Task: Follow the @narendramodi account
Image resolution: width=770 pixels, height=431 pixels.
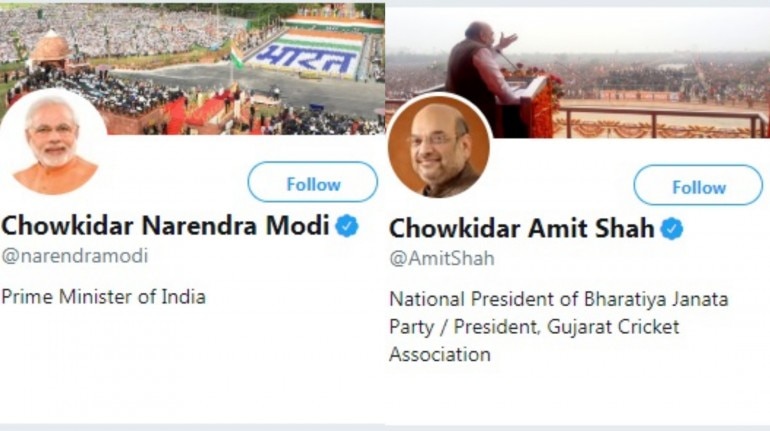Action: 312,184
